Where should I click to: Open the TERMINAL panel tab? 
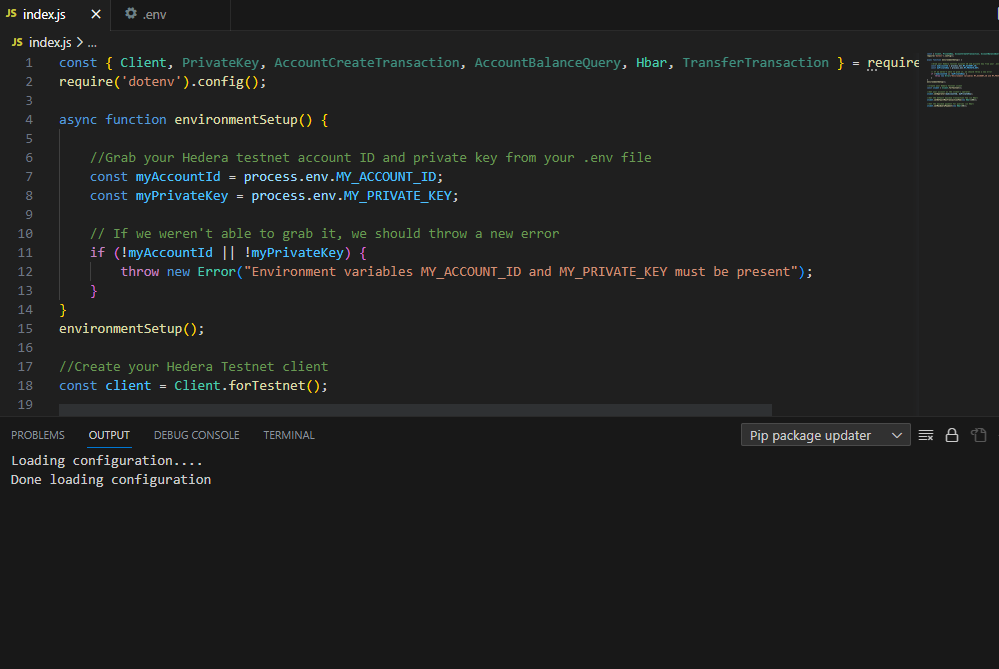pyautogui.click(x=288, y=434)
